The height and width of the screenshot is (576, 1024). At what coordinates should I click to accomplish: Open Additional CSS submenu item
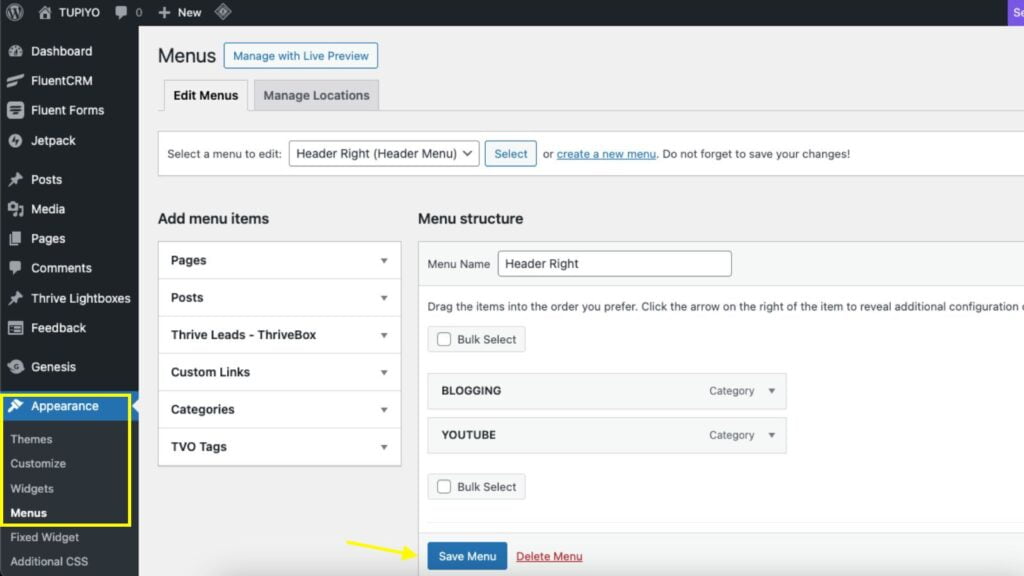click(49, 561)
